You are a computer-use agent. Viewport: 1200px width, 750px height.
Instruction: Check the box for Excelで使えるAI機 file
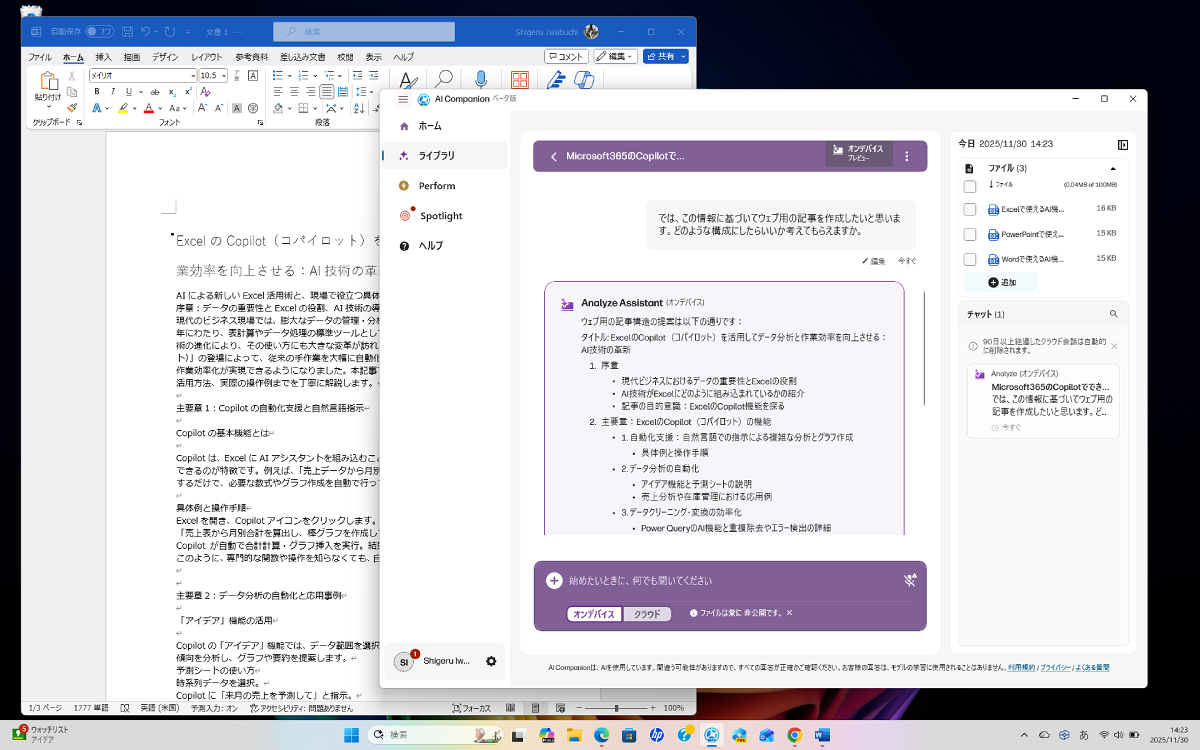(x=969, y=209)
